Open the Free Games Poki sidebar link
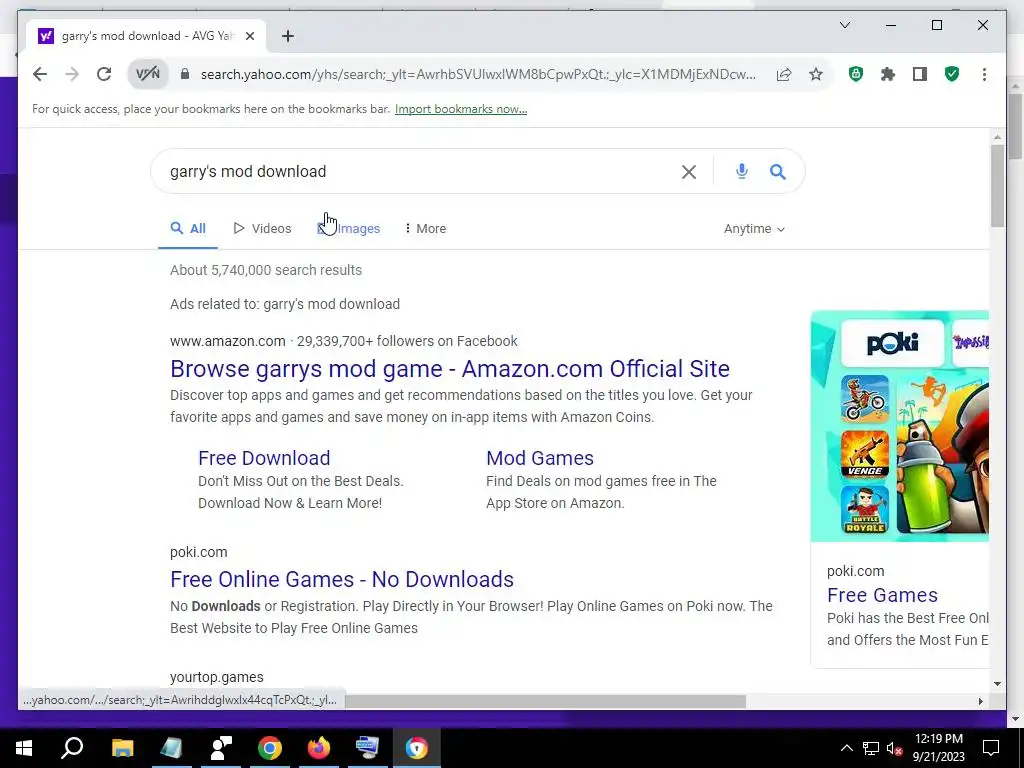This screenshot has height=768, width=1024. click(x=882, y=595)
